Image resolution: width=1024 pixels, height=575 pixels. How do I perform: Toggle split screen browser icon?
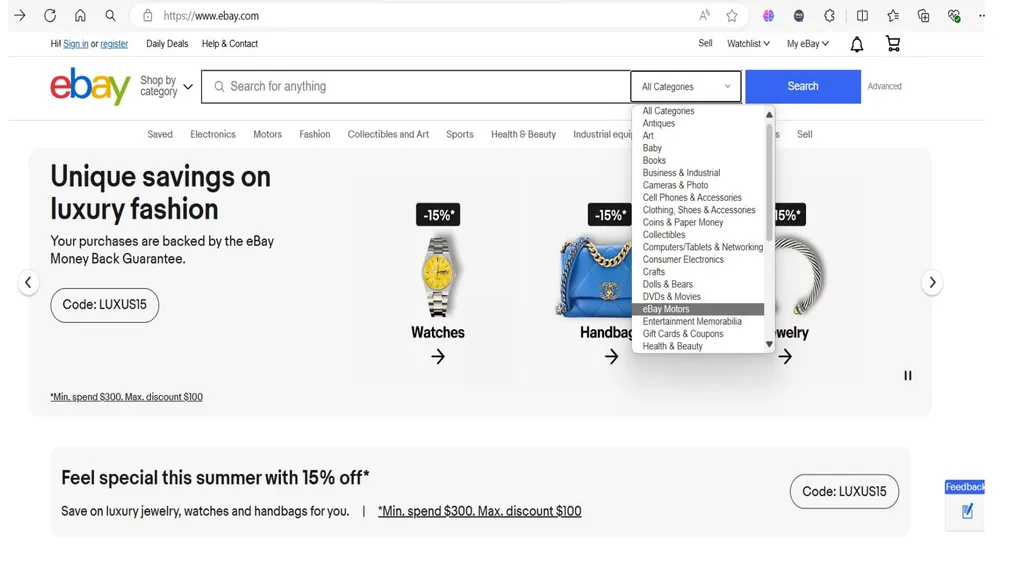point(862,16)
